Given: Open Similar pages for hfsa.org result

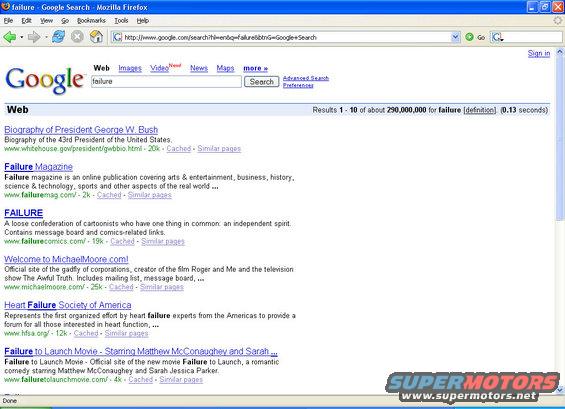Looking at the screenshot, I should pyautogui.click(x=126, y=333).
